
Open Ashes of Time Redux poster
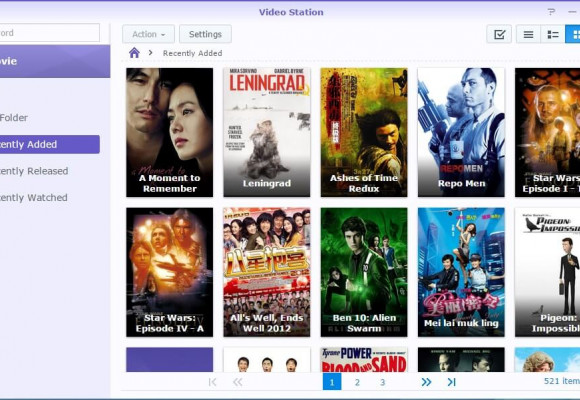pos(364,132)
